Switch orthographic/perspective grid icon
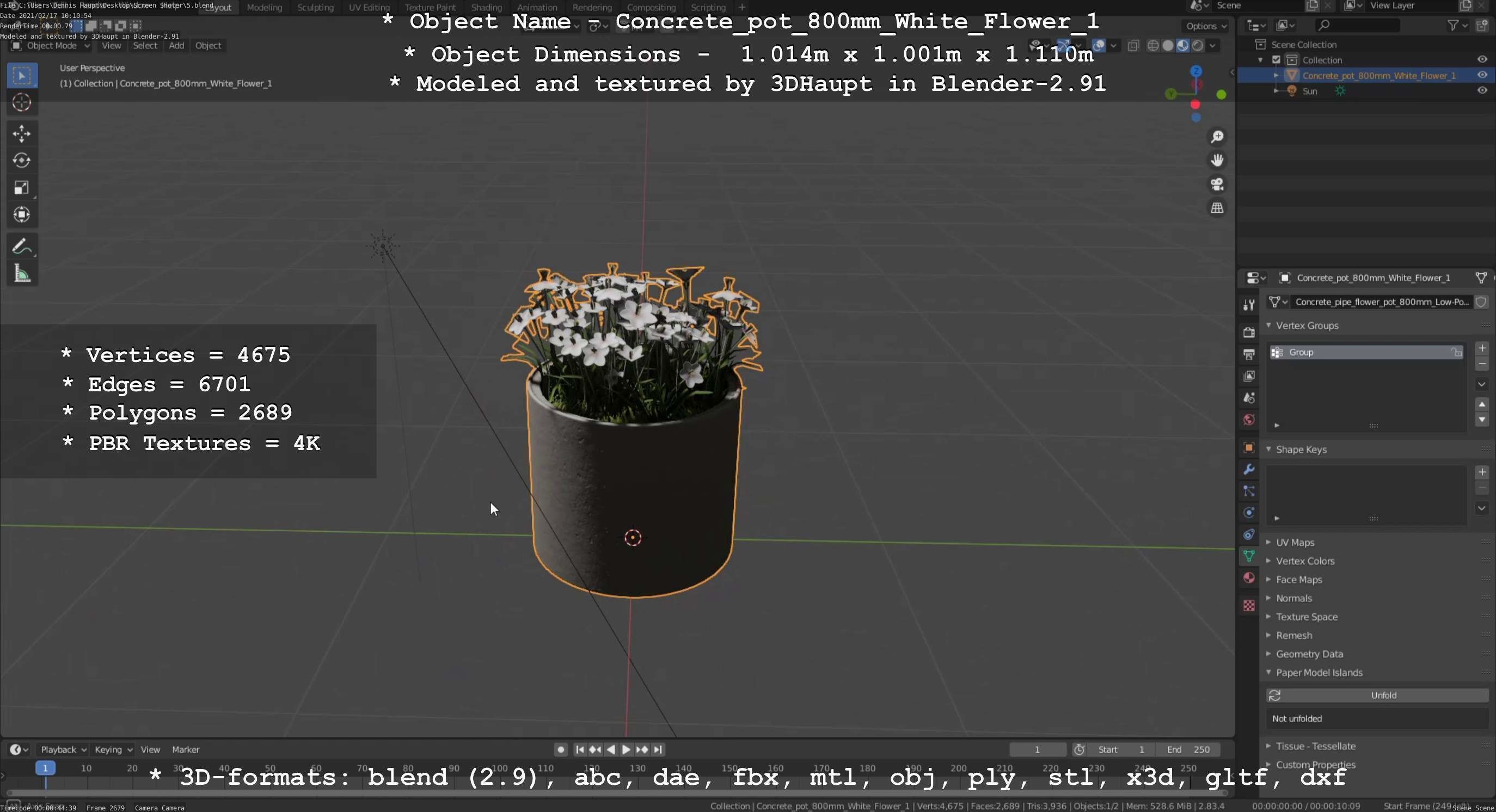The width and height of the screenshot is (1496, 812). click(1217, 208)
